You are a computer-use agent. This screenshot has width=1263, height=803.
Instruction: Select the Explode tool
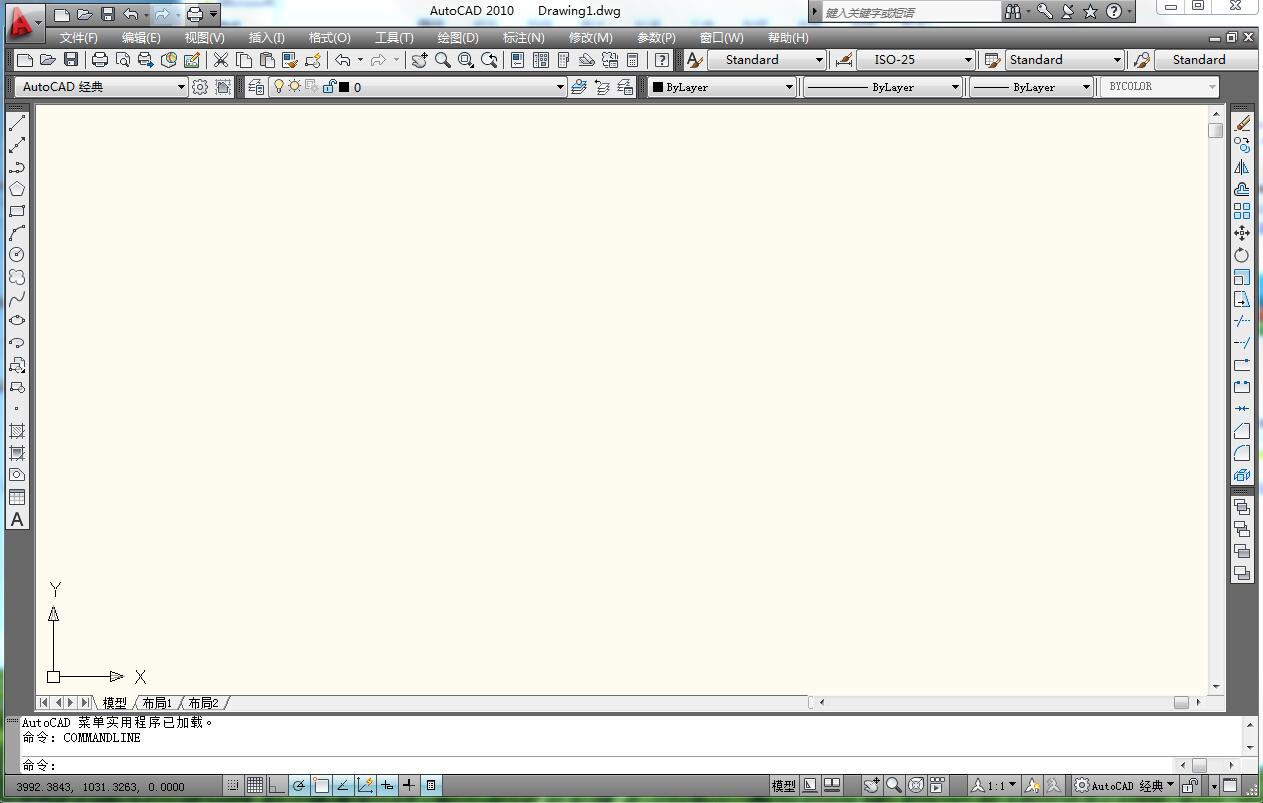click(x=1242, y=475)
